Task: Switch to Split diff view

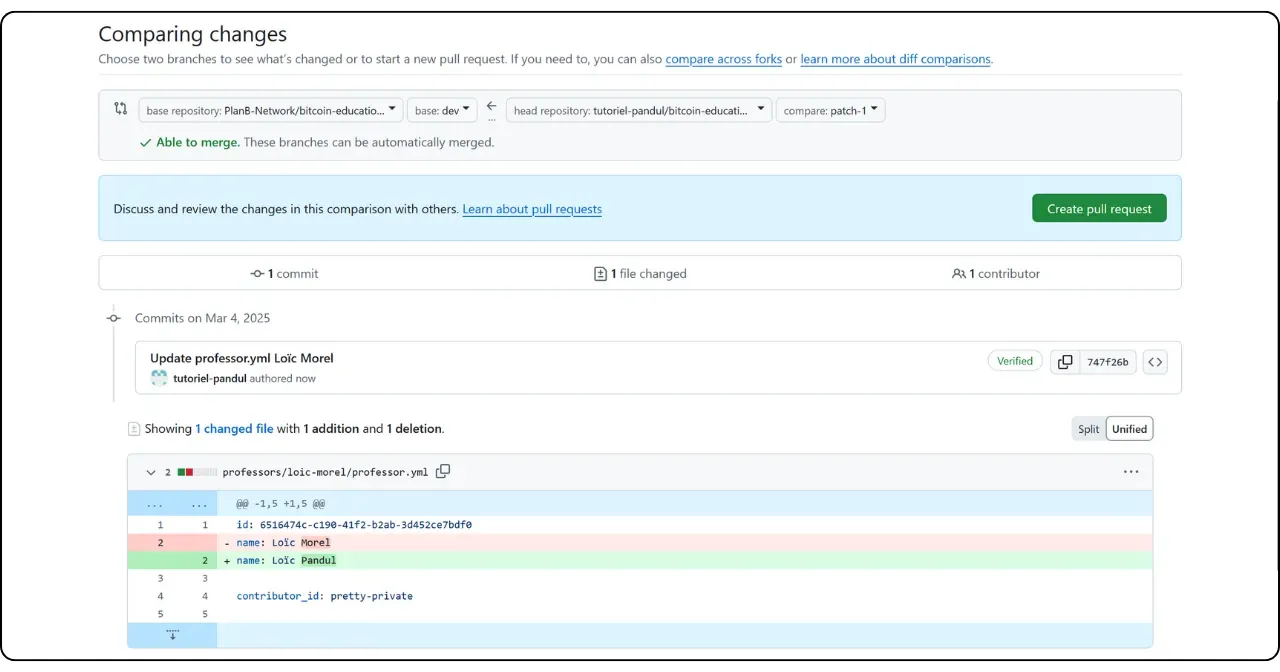Action: pyautogui.click(x=1088, y=429)
